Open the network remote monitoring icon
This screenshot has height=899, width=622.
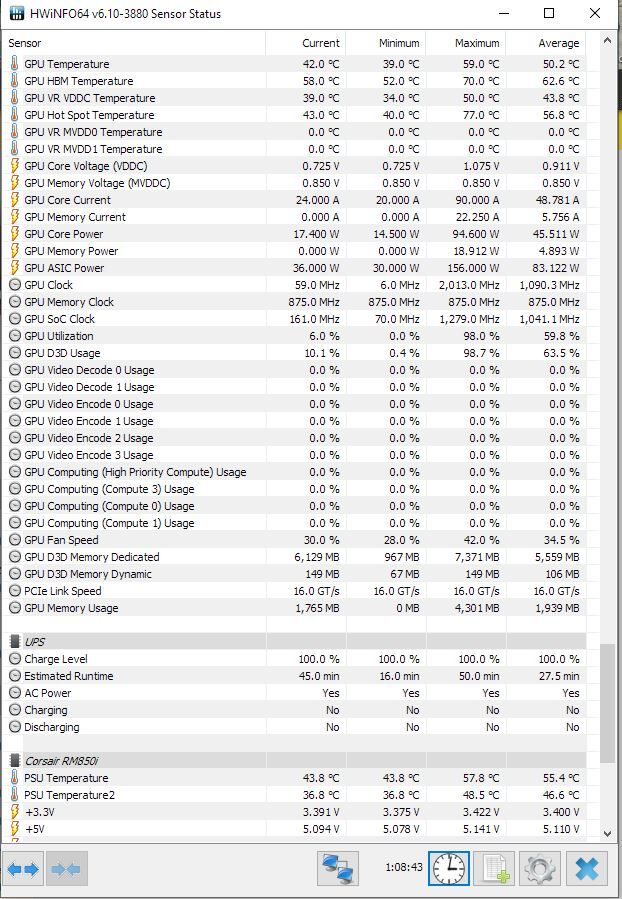pyautogui.click(x=338, y=869)
